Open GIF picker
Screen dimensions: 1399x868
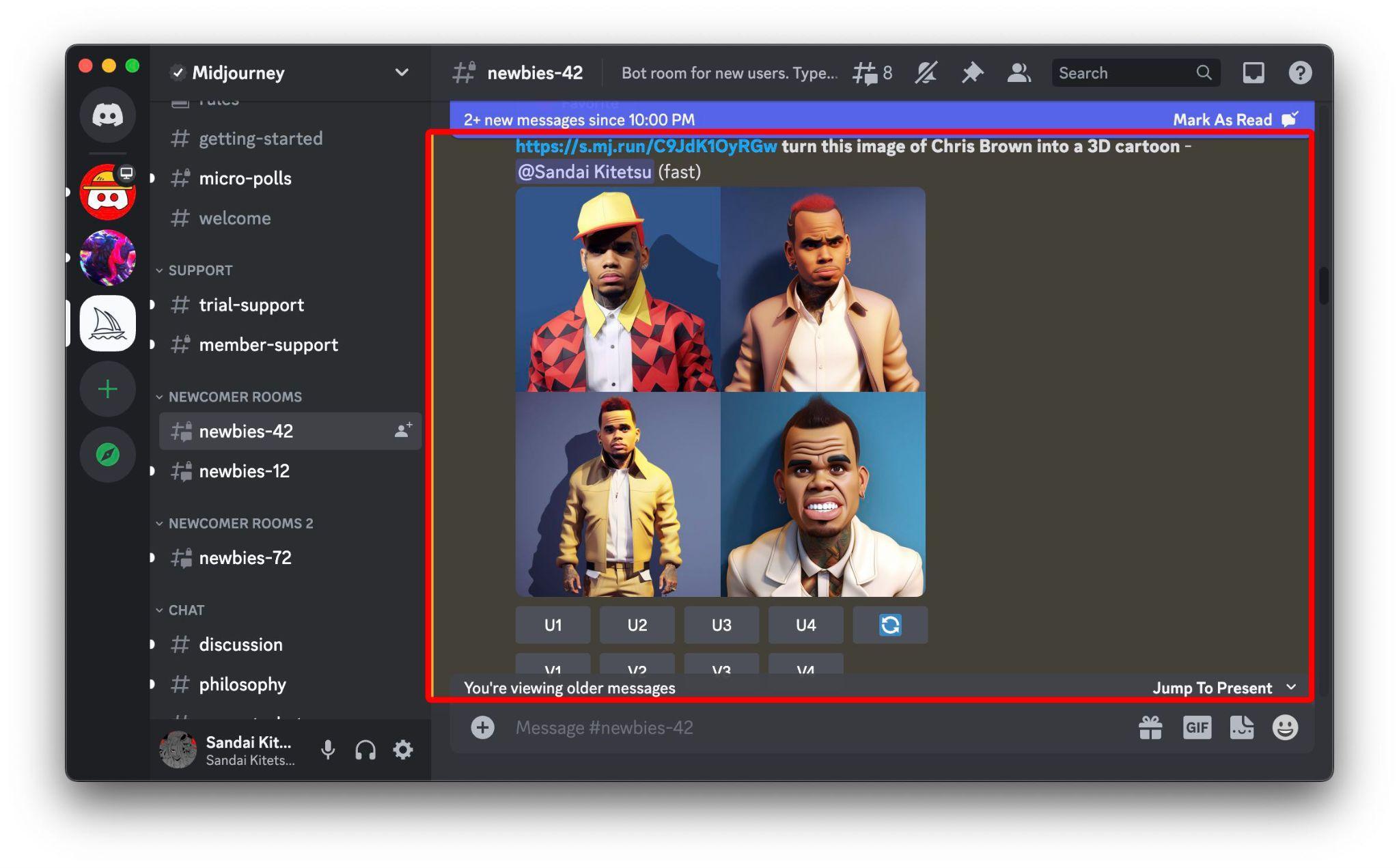pos(1197,727)
